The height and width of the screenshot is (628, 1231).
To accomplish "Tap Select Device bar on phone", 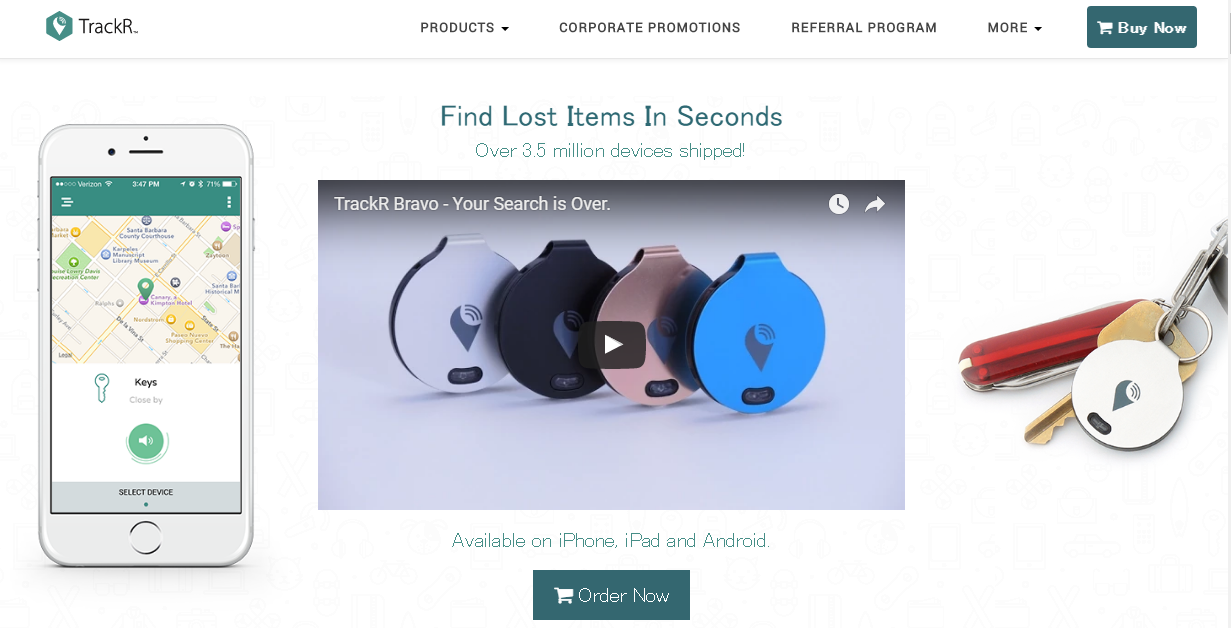I will (146, 492).
